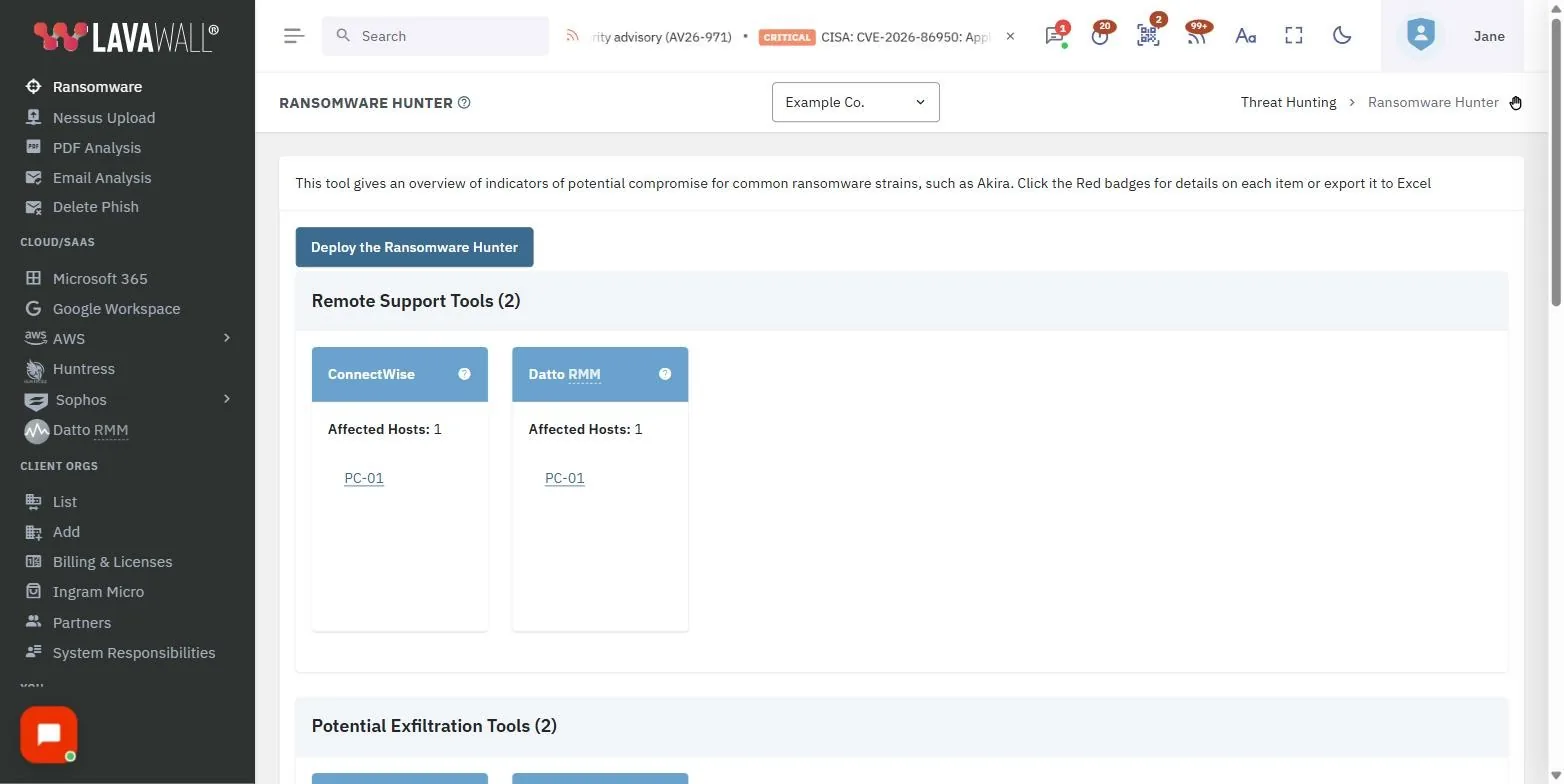Open the Example Co. organization dropdown
The width and height of the screenshot is (1564, 784).
coord(855,102)
